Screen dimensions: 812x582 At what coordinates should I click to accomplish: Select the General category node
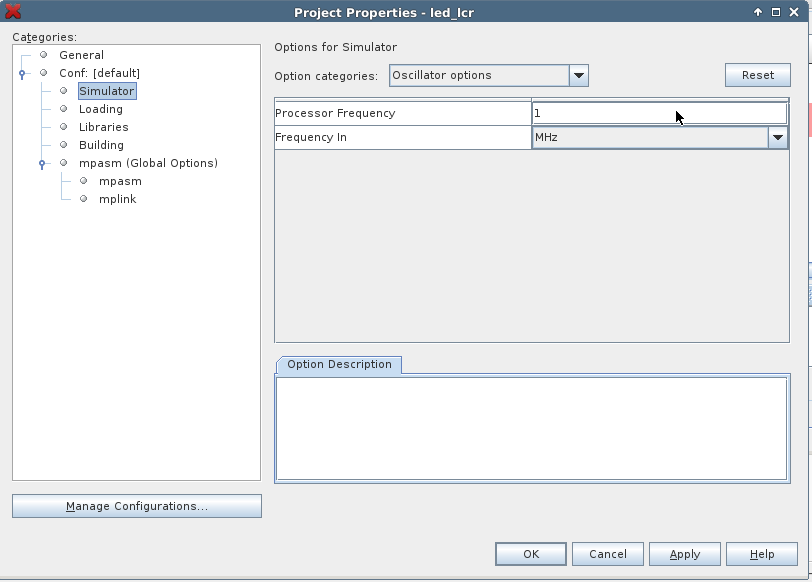click(81, 55)
